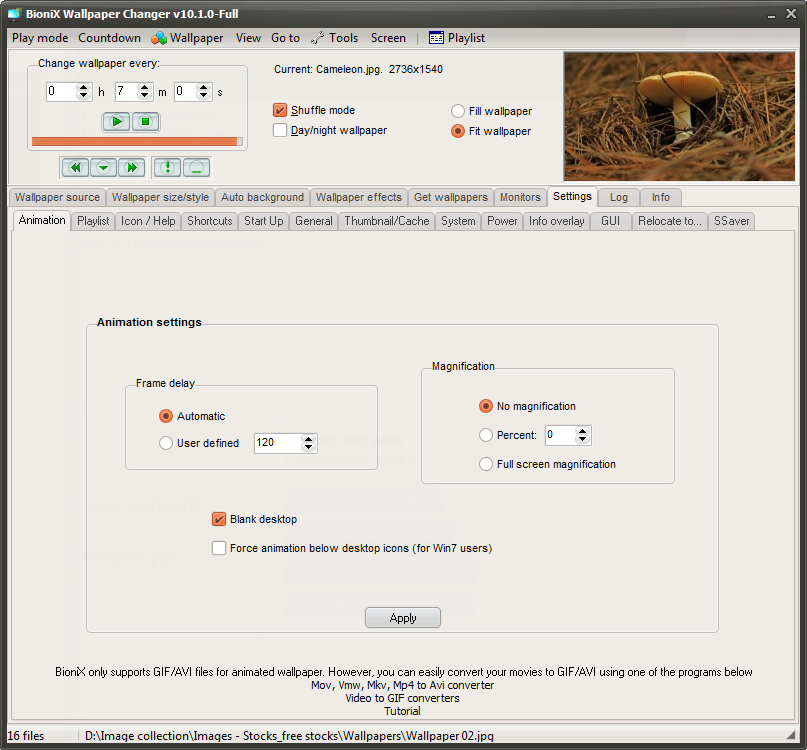Select User defined frame delay option
Viewport: 807px width, 750px height.
coord(165,443)
